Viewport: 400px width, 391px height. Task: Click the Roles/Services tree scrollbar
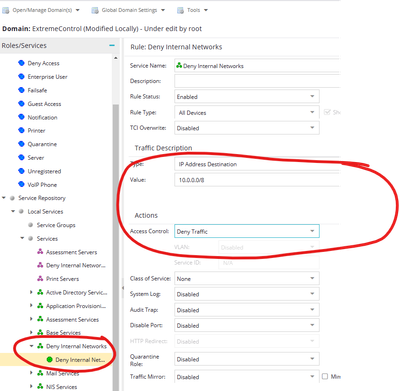(116, 247)
